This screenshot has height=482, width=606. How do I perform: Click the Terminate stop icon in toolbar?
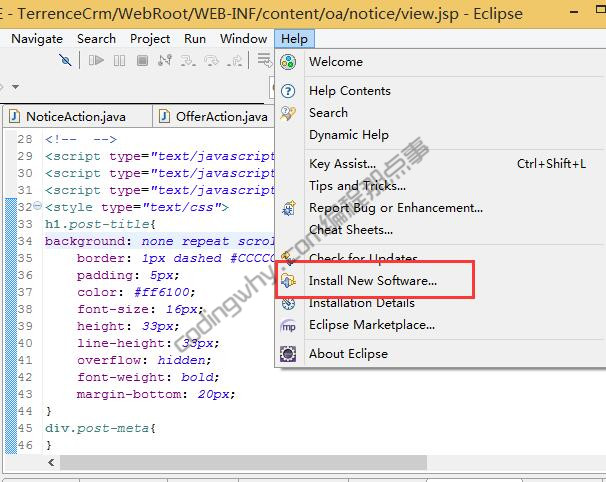[142, 61]
